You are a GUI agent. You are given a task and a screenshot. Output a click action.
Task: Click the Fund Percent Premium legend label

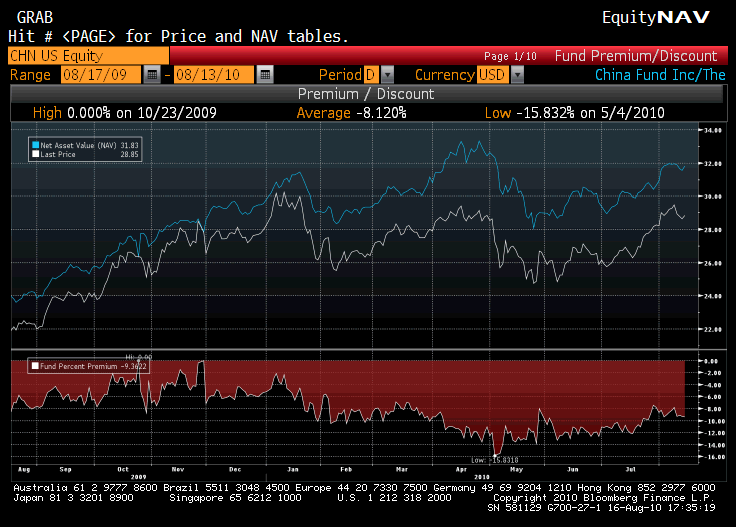[78, 366]
